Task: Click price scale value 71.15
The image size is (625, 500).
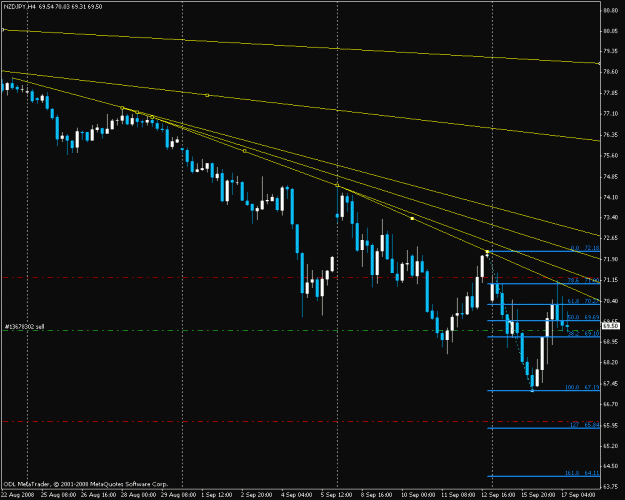Action: [x=611, y=280]
